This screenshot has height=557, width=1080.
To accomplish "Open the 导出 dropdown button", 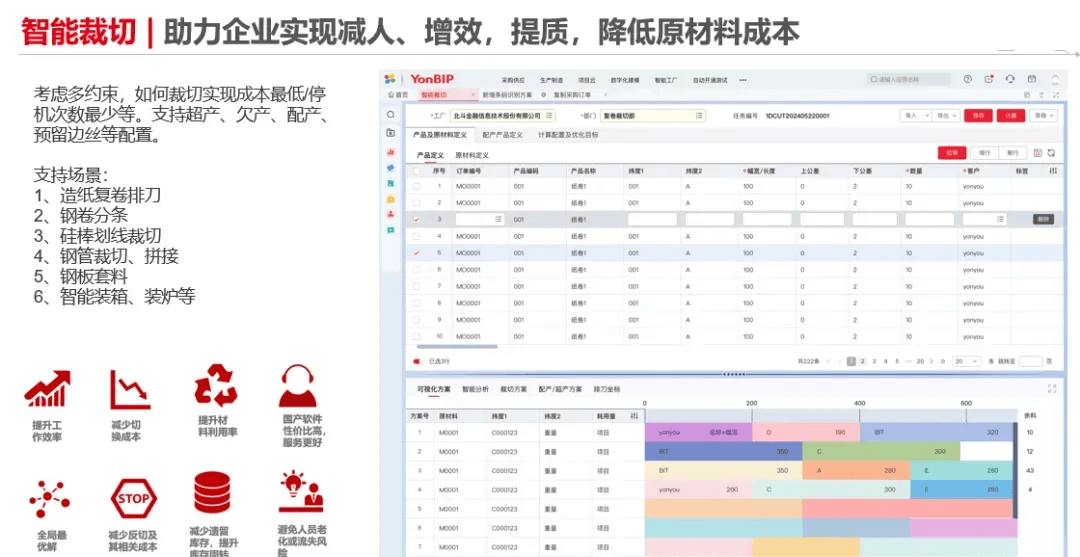I will (x=946, y=116).
